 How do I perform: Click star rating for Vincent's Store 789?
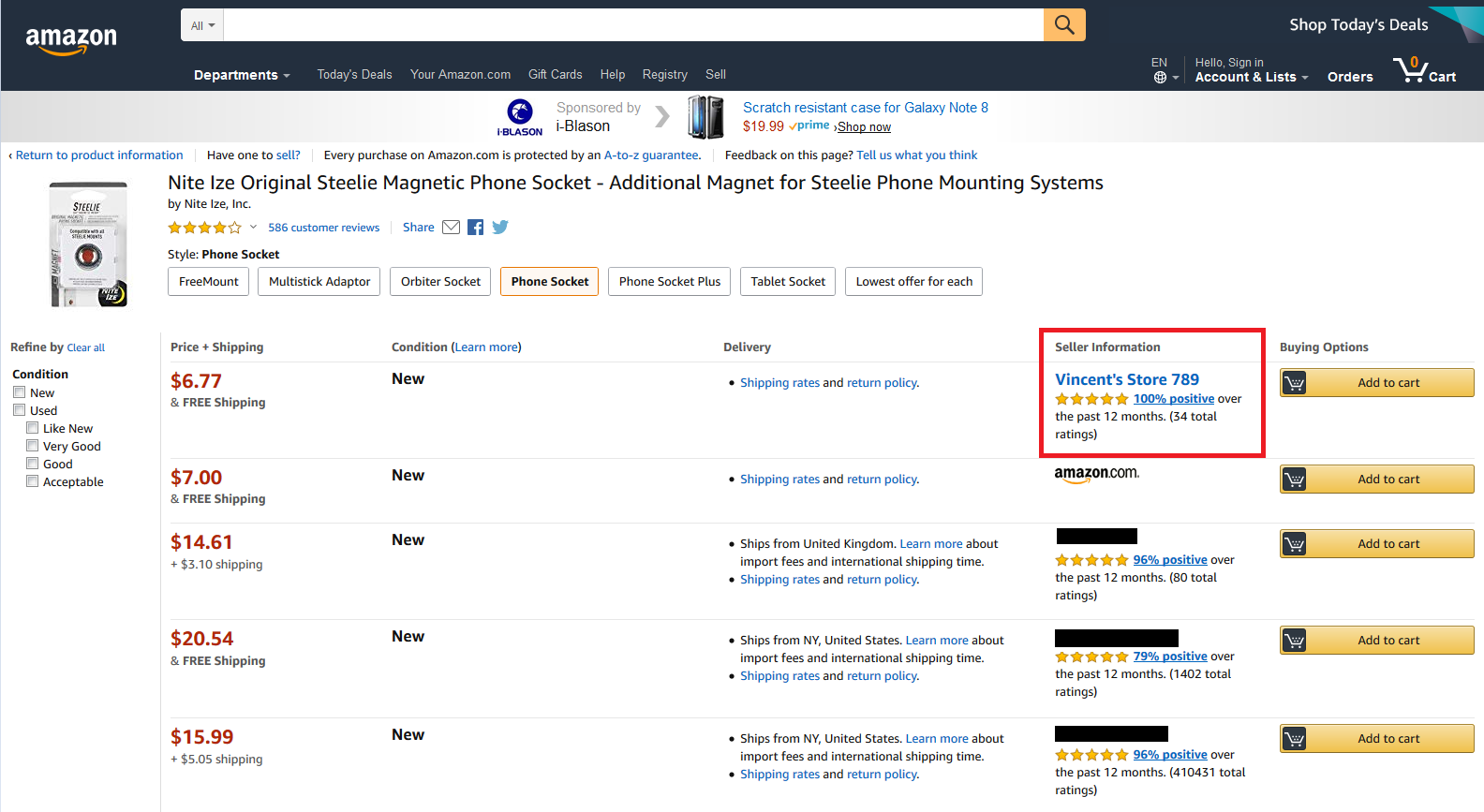click(1091, 399)
